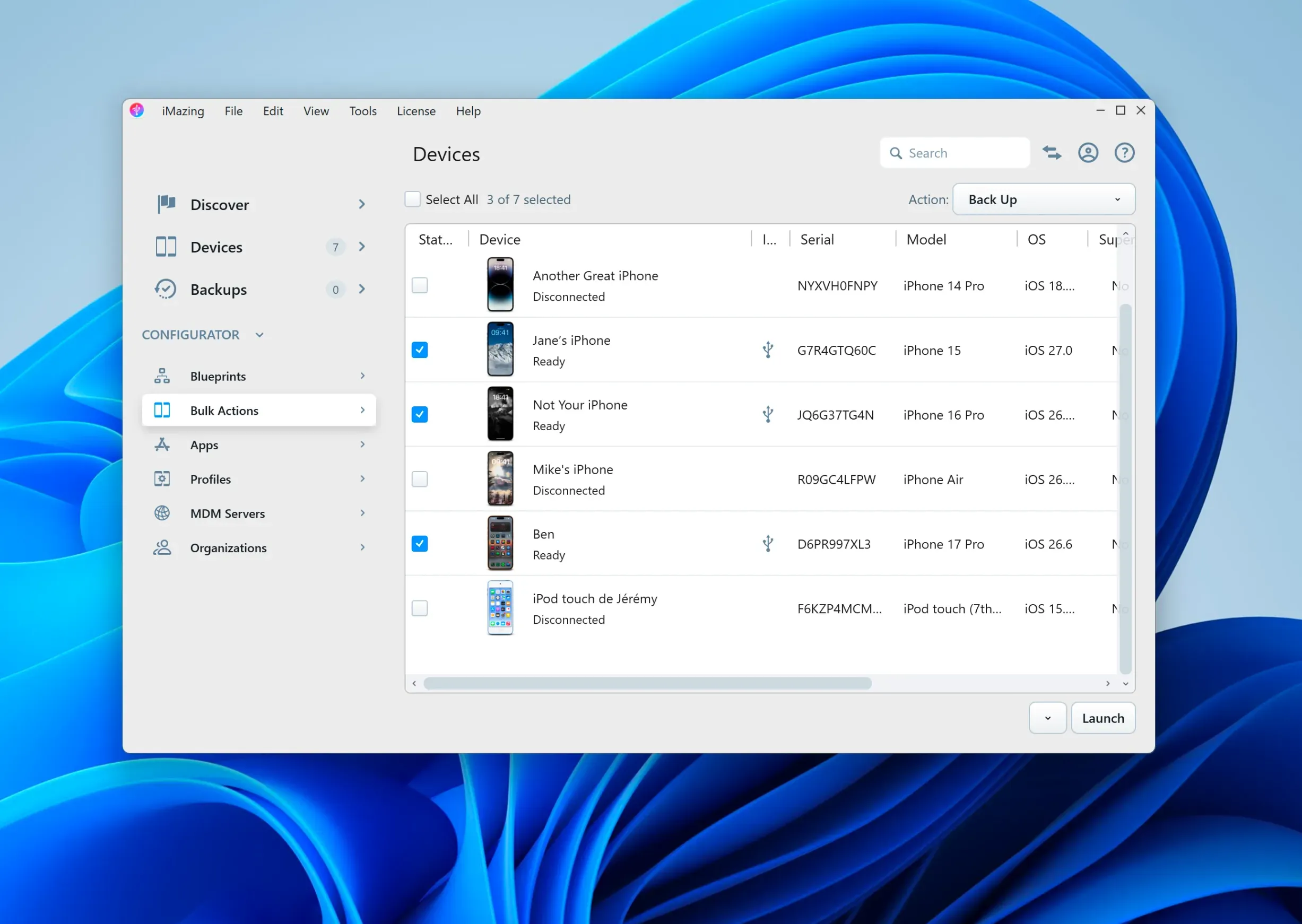
Task: Click the vertical scrollbar of device table
Action: [1125, 489]
